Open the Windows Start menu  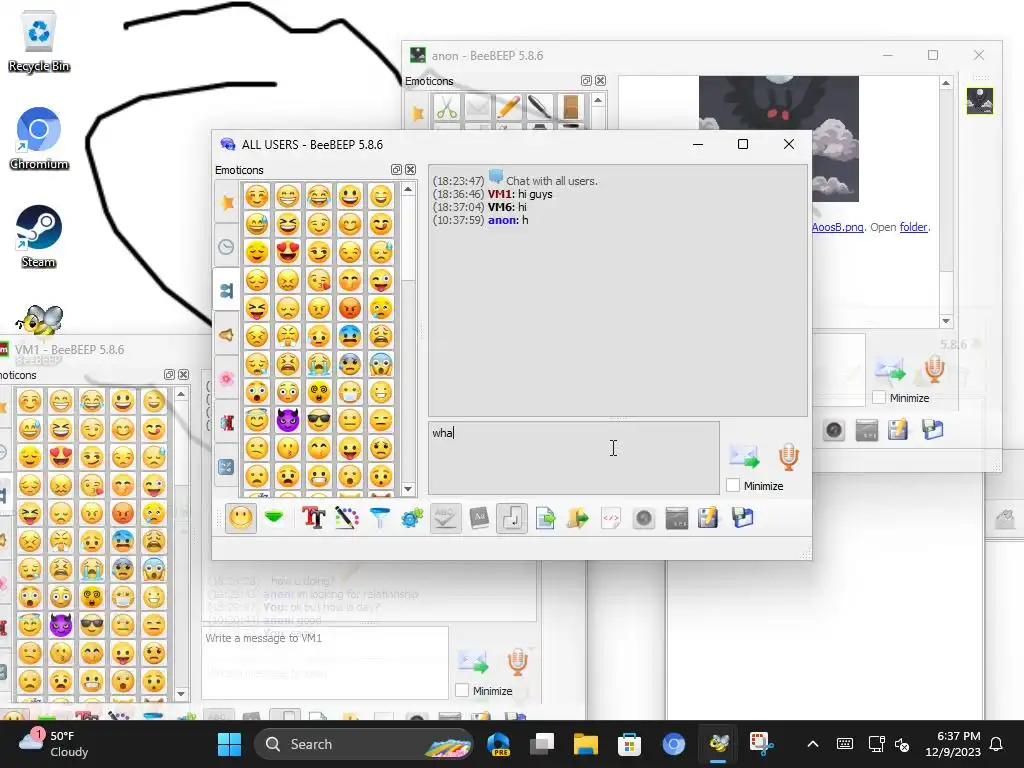tap(229, 744)
